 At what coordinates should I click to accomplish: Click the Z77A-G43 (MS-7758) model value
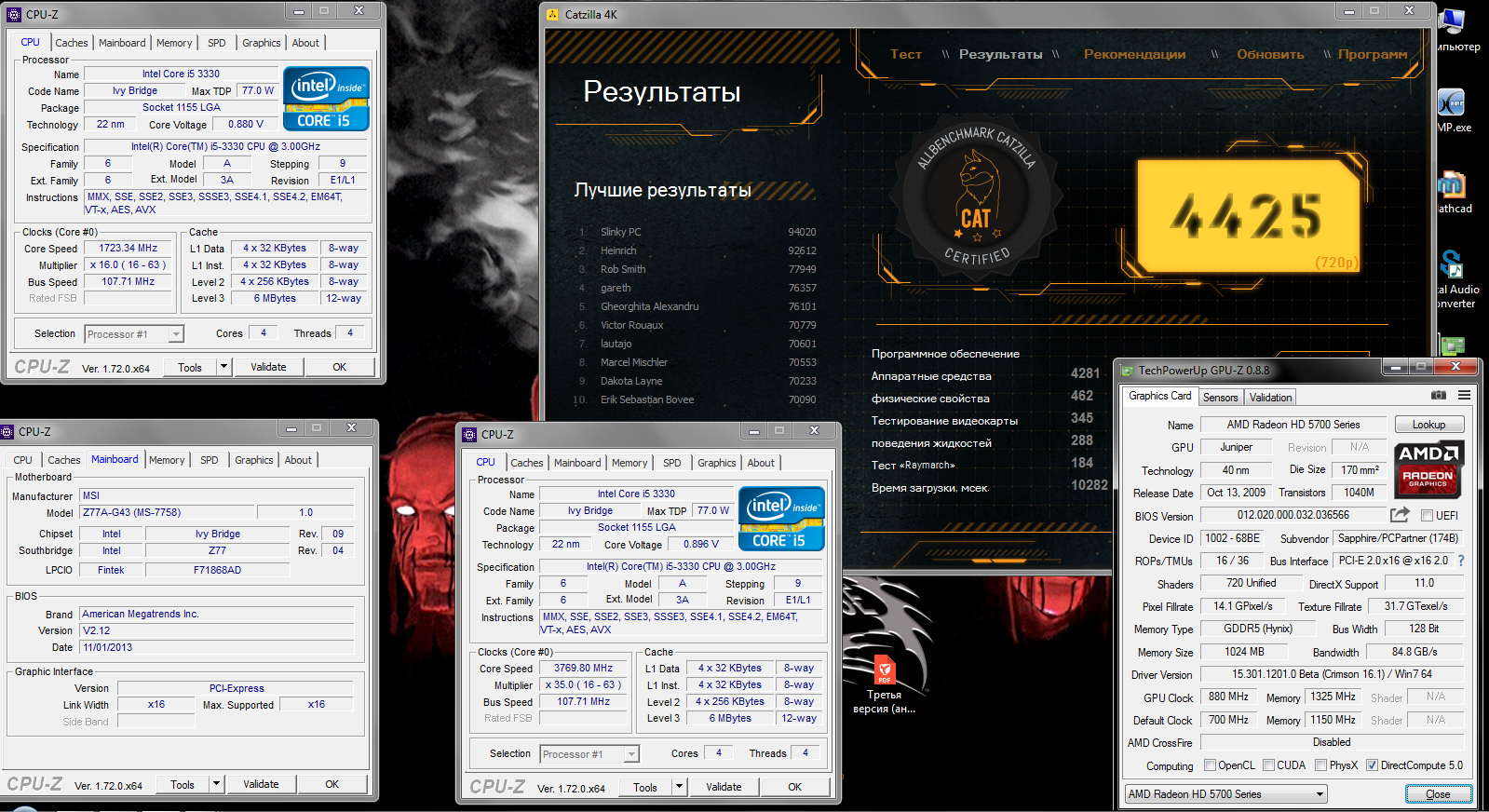pos(166,512)
